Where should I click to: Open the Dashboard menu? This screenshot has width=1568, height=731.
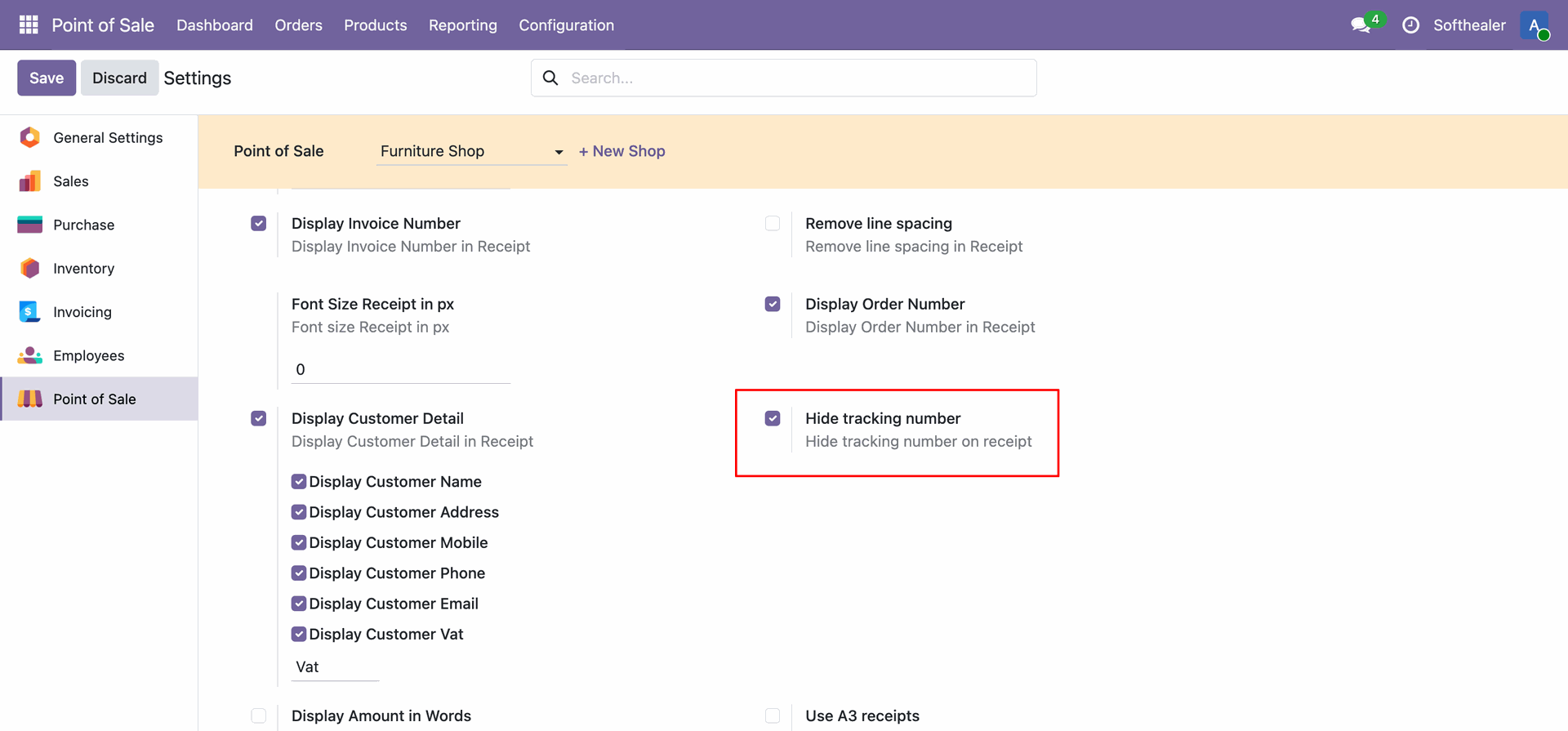[x=215, y=25]
